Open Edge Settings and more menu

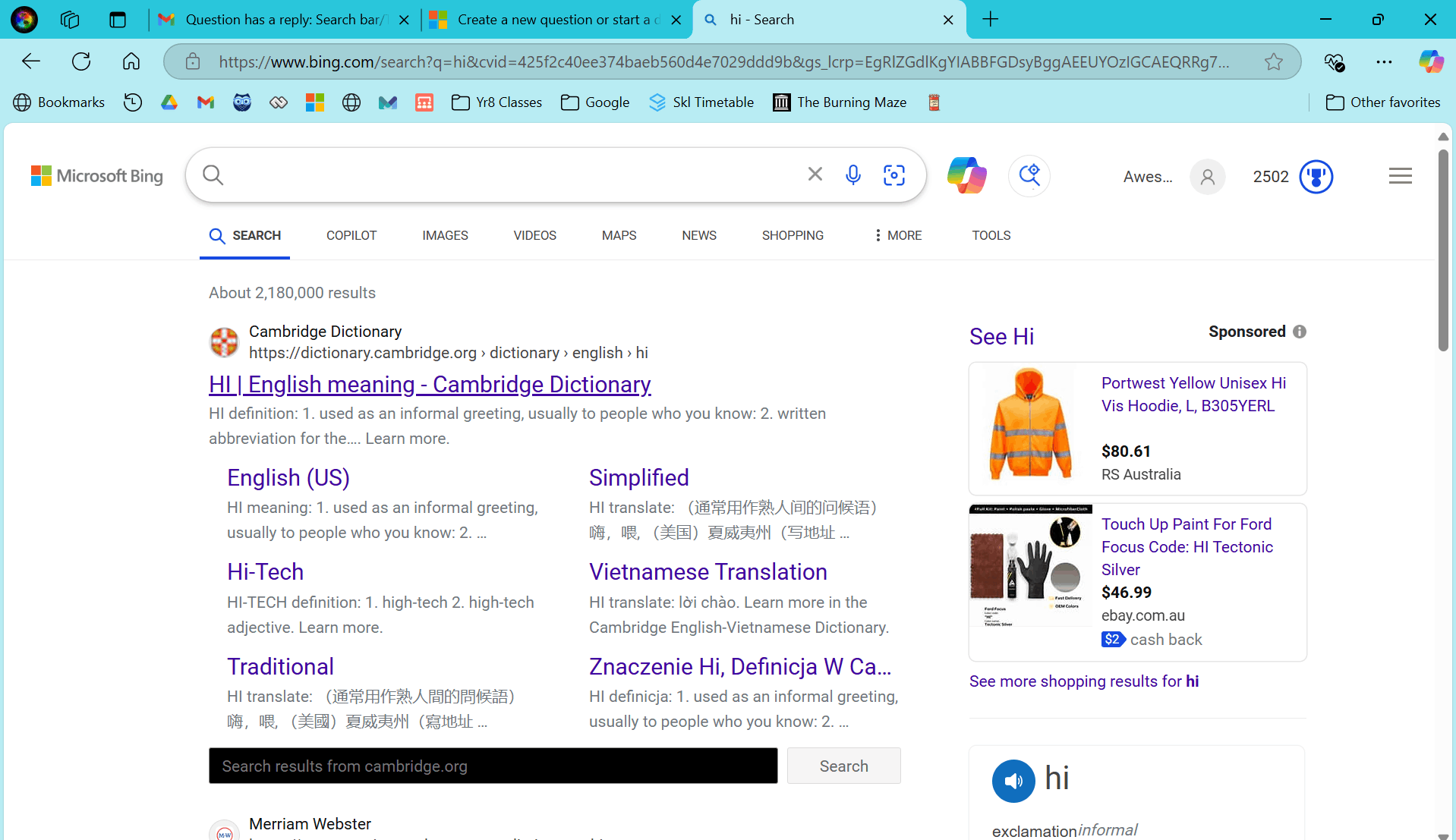pyautogui.click(x=1384, y=61)
